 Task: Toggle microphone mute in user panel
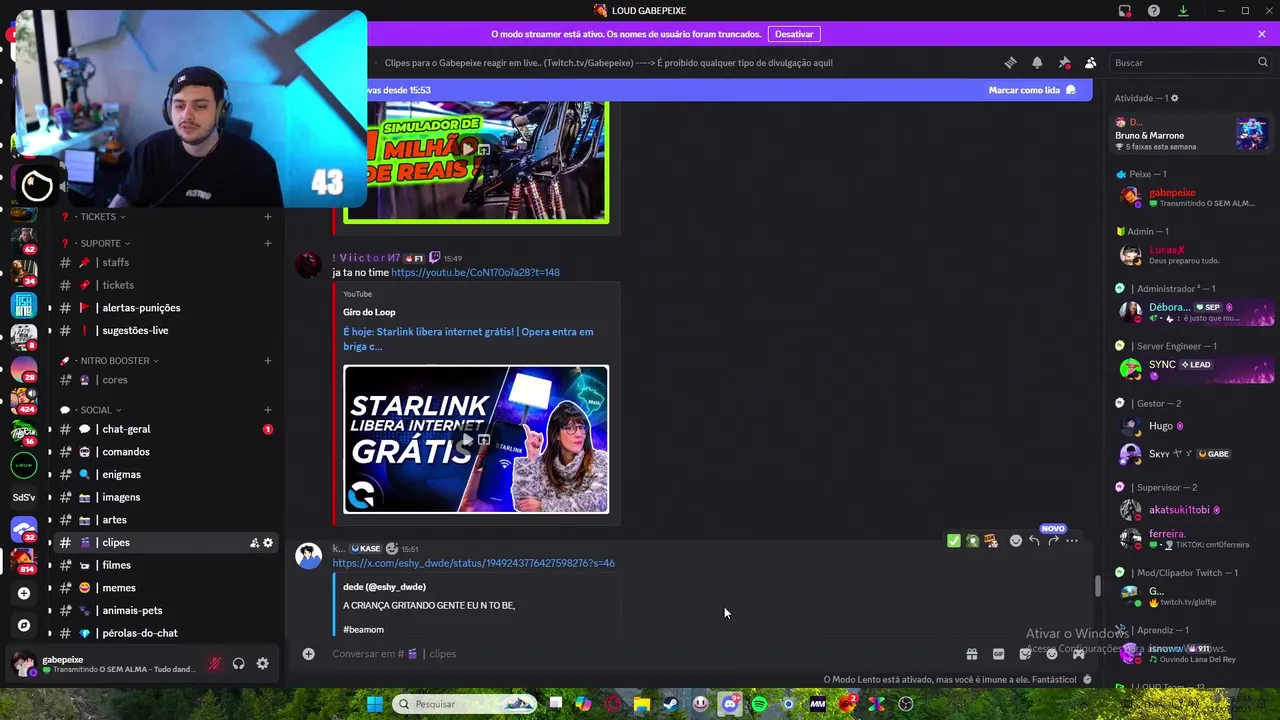214,664
